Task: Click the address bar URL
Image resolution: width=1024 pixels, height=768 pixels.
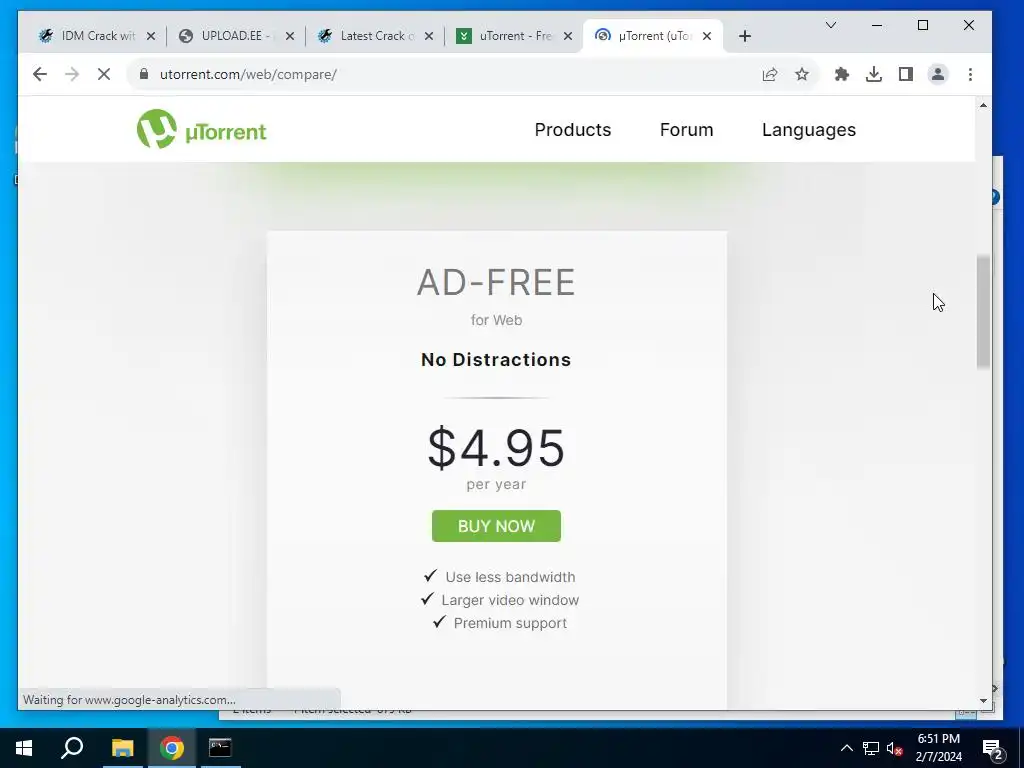Action: (248, 74)
